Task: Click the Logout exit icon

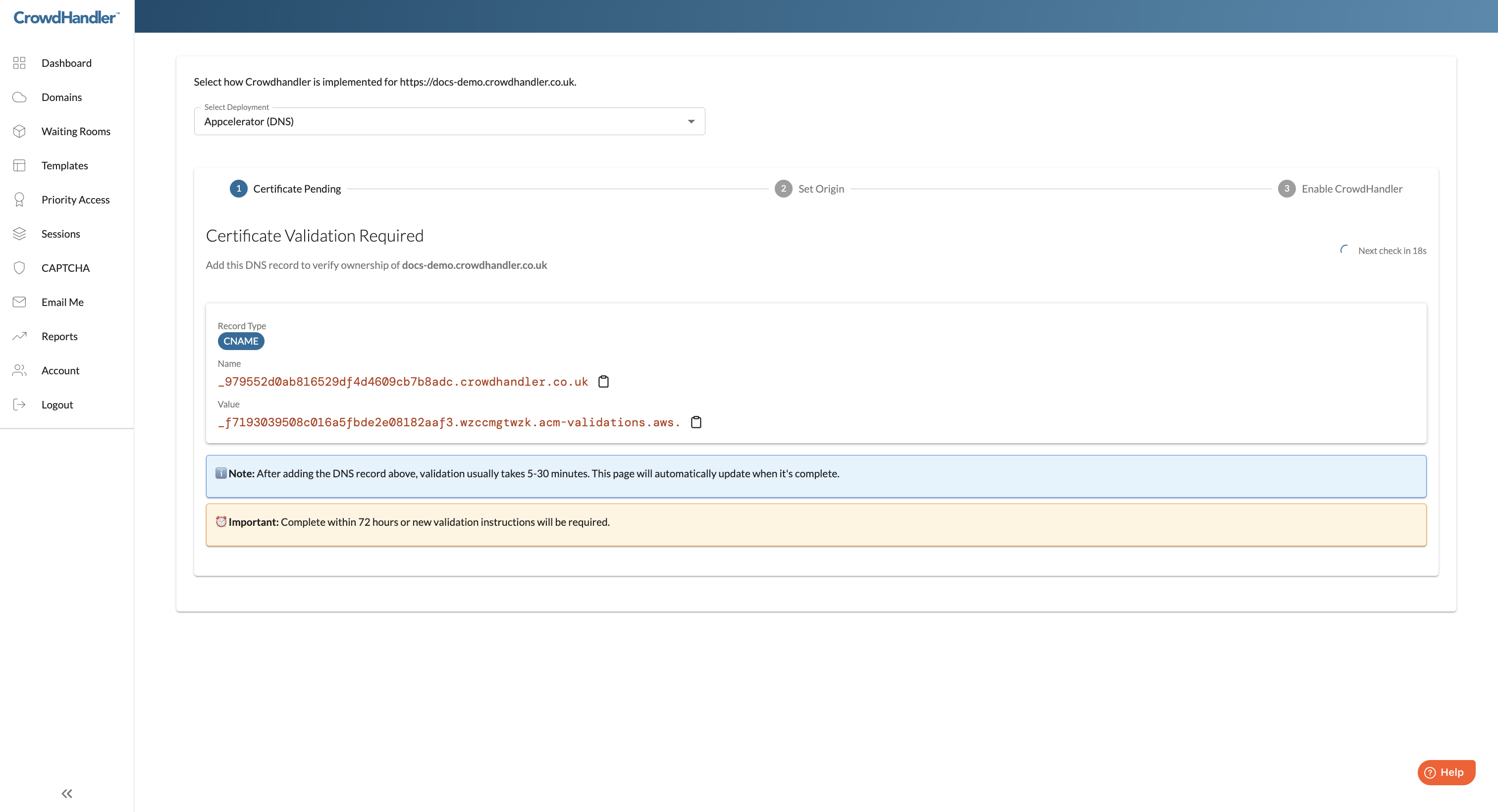Action: pyautogui.click(x=19, y=405)
